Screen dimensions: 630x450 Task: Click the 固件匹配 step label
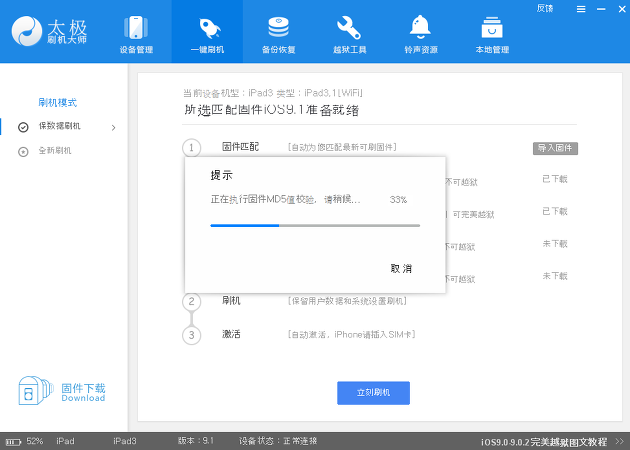240,147
